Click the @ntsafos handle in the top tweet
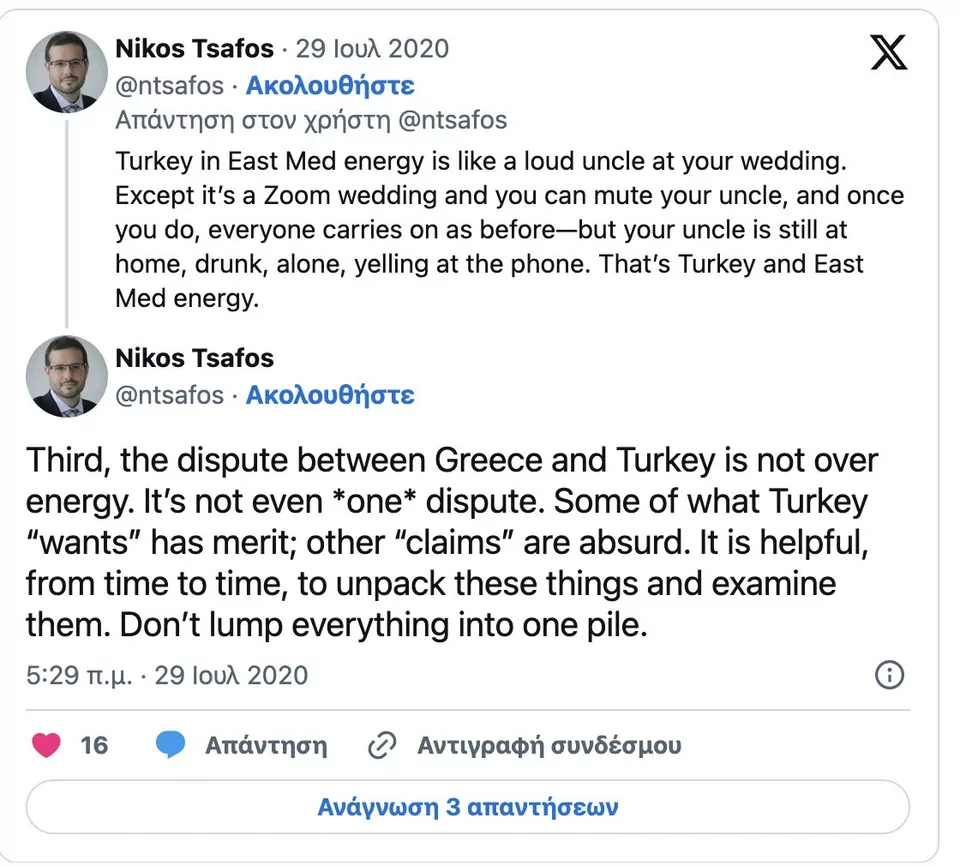 pyautogui.click(x=170, y=85)
